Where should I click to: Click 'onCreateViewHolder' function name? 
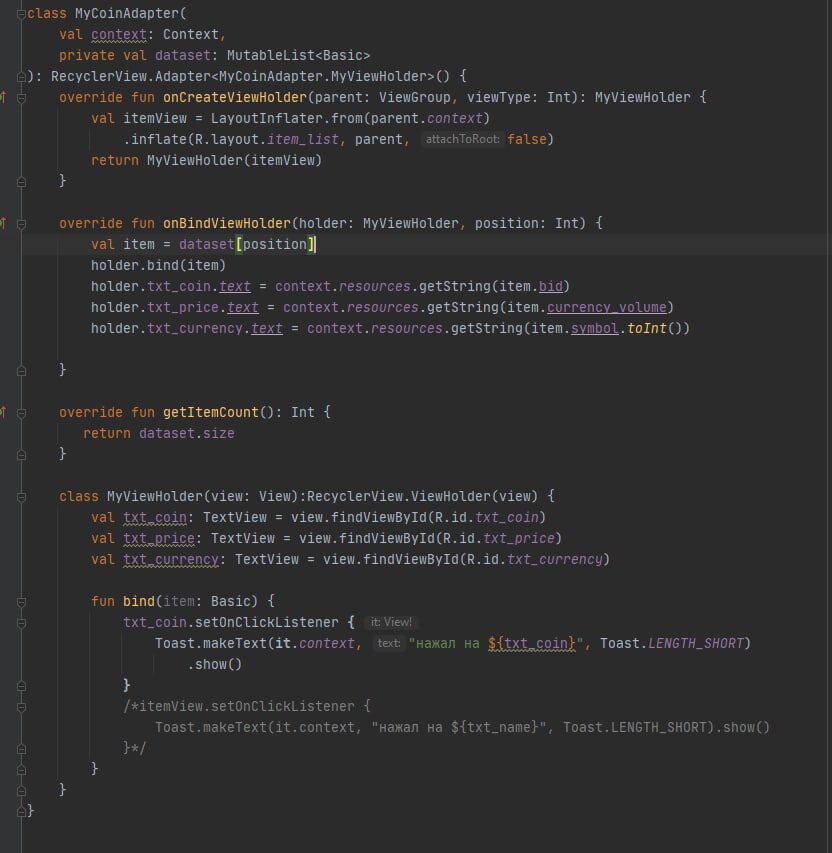[x=235, y=97]
